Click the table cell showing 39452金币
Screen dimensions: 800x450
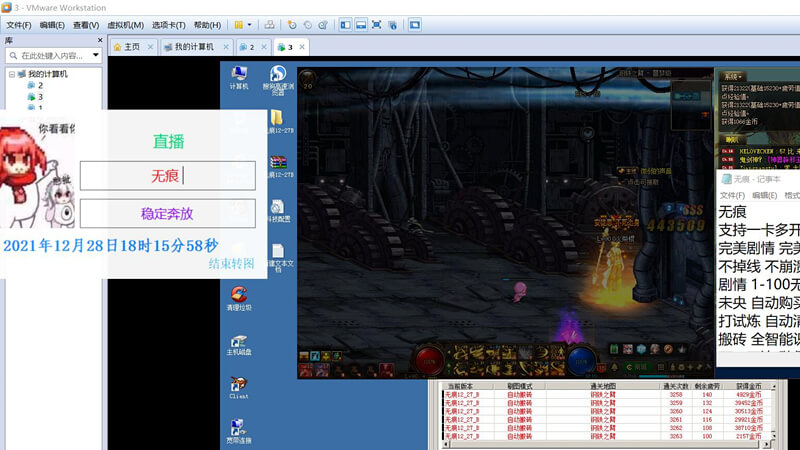tap(748, 403)
